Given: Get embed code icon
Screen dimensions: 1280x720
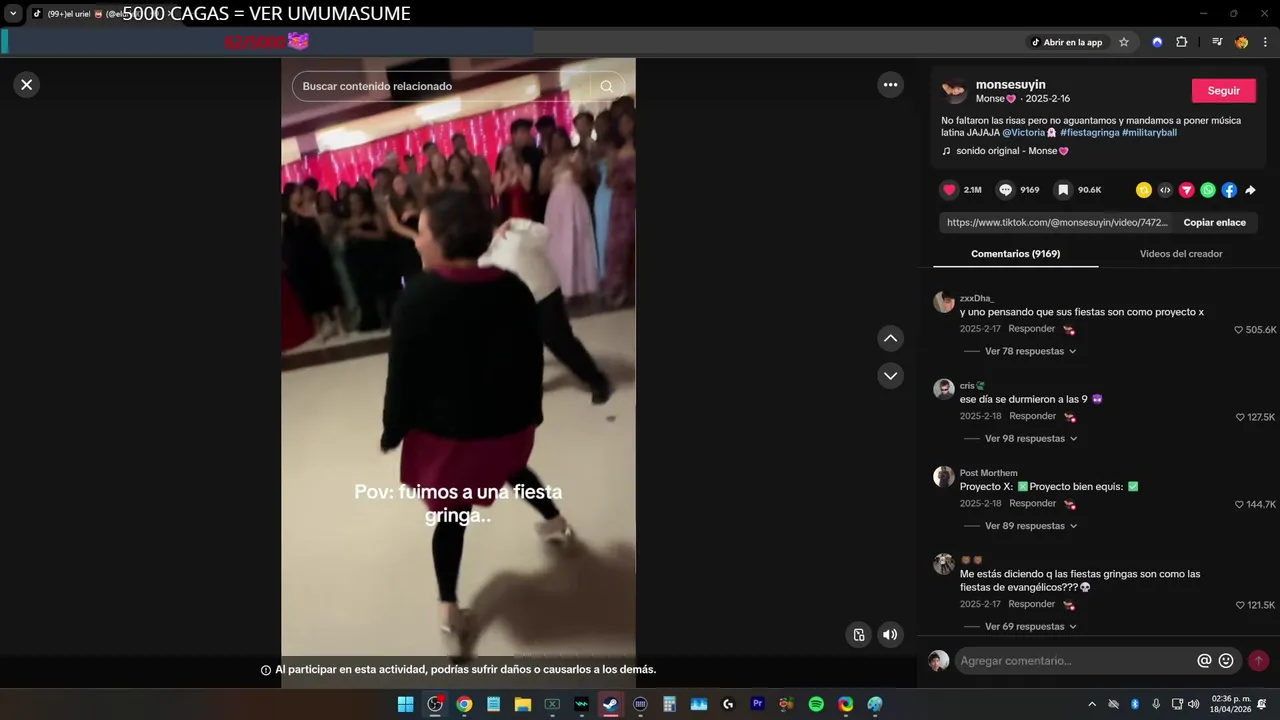Looking at the screenshot, I should pyautogui.click(x=1165, y=190).
